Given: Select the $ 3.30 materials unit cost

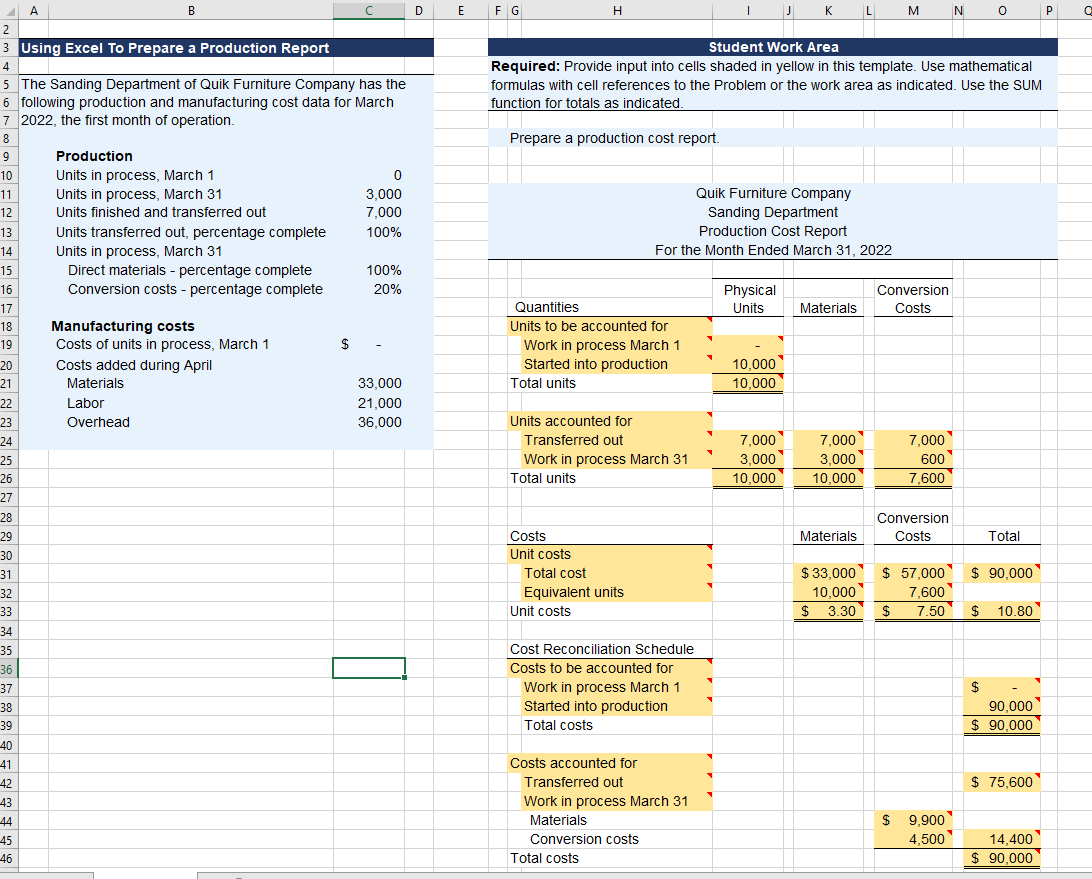Looking at the screenshot, I should click(x=828, y=612).
